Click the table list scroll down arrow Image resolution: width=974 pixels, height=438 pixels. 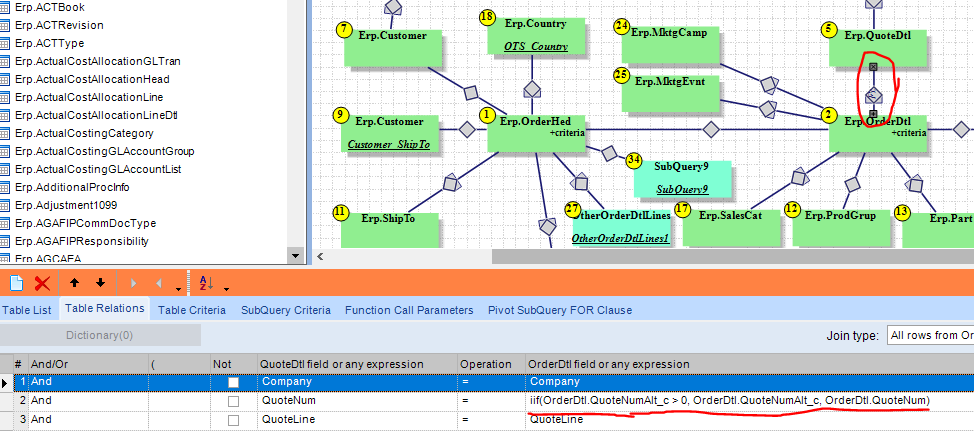click(x=295, y=255)
